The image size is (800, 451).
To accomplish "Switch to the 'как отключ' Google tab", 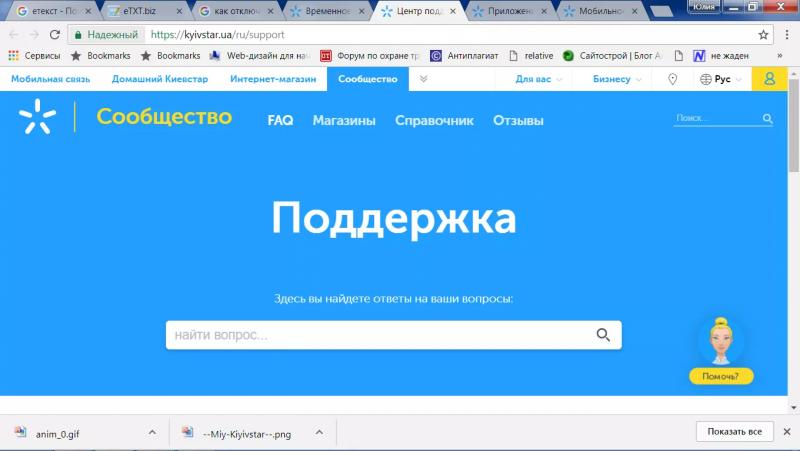I will point(236,11).
